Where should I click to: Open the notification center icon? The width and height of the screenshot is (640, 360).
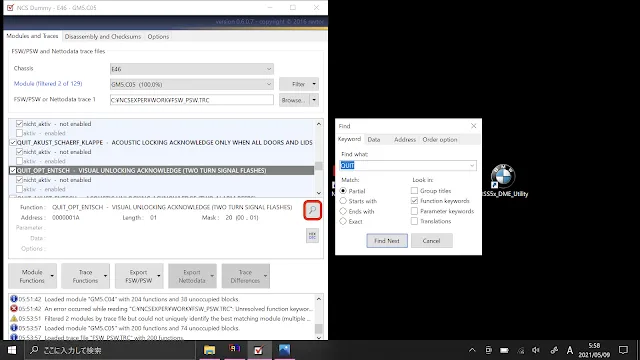click(x=623, y=350)
